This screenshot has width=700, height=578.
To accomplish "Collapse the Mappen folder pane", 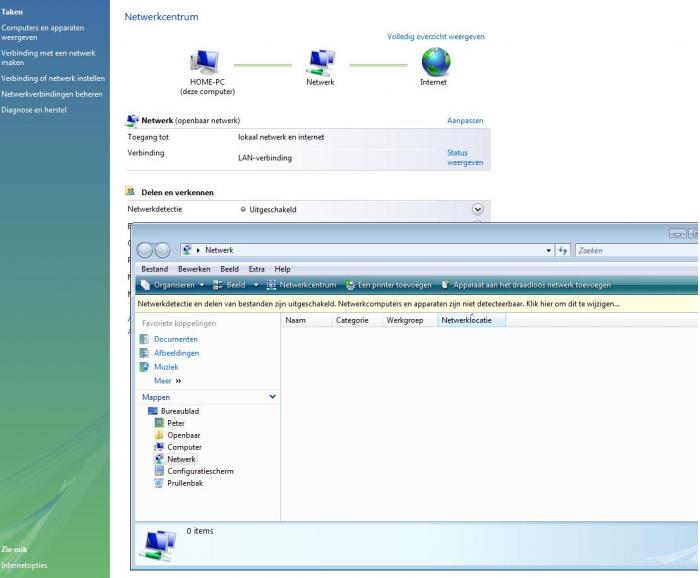I will (273, 397).
